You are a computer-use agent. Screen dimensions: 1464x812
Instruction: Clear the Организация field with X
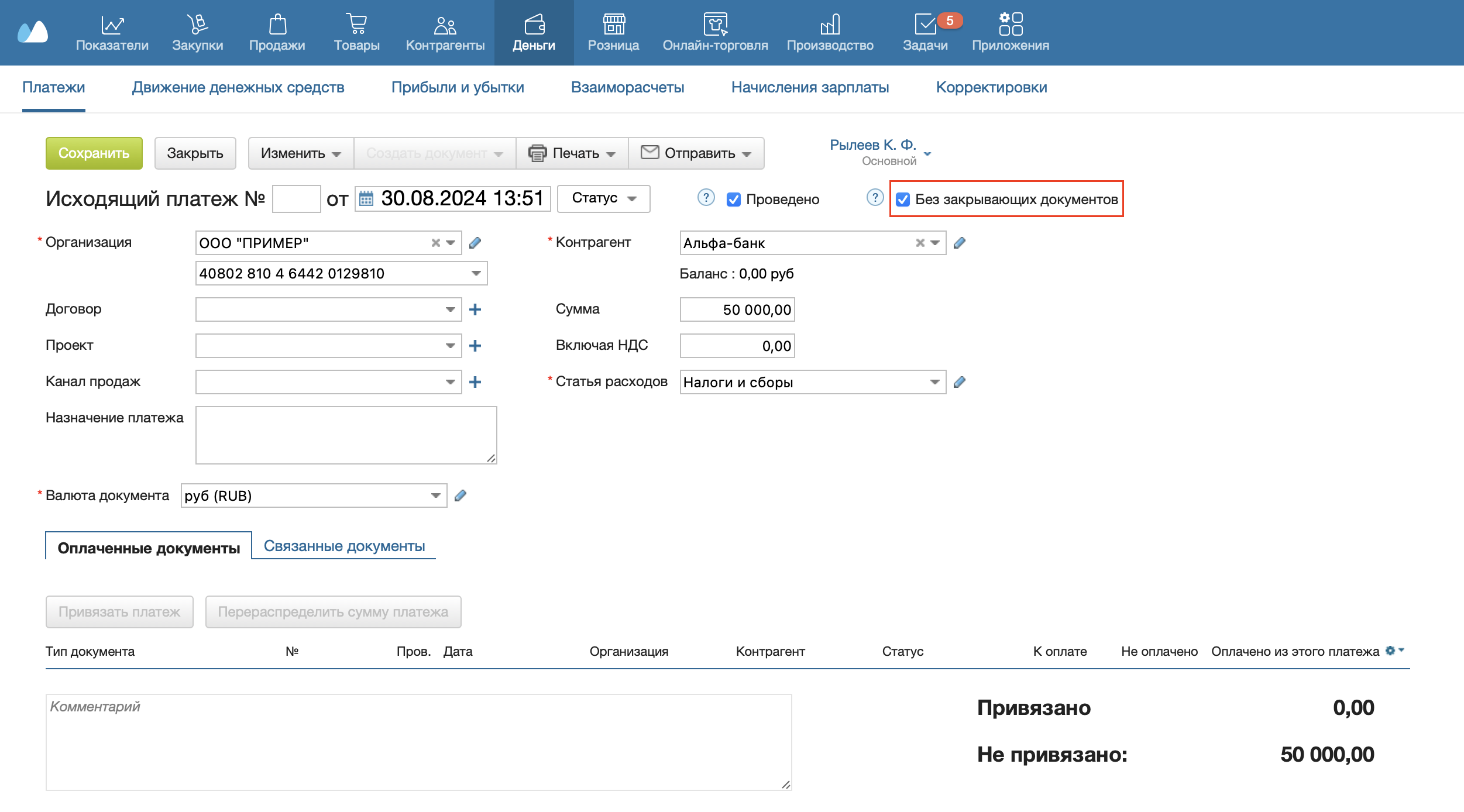[x=435, y=243]
